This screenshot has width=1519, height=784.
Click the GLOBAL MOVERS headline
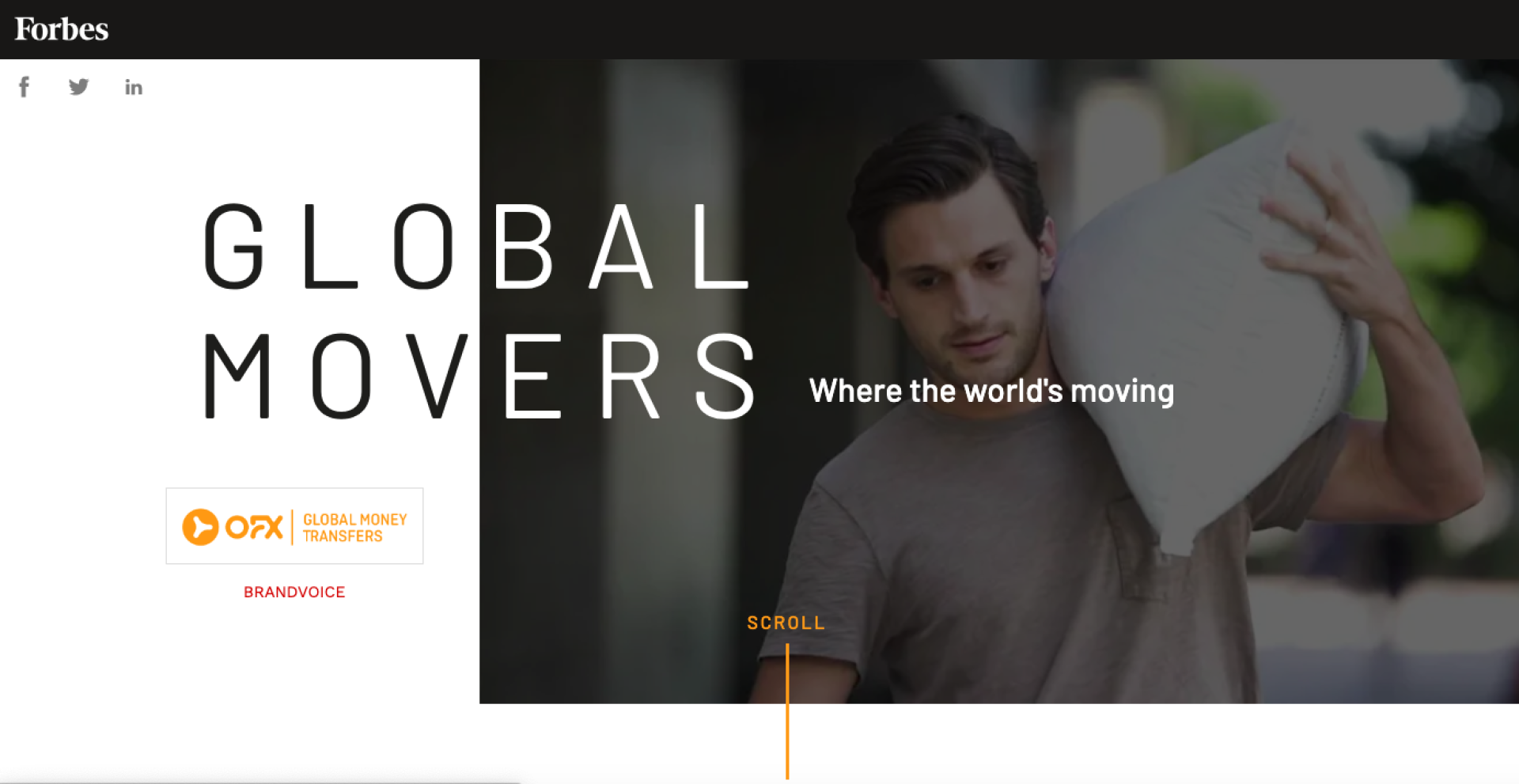(479, 310)
